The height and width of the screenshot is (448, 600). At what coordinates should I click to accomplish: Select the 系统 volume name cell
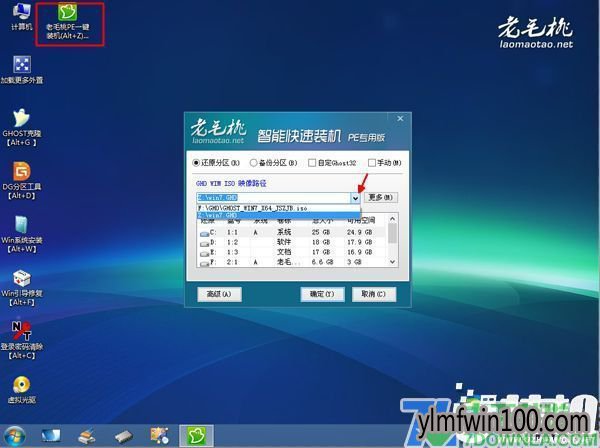[284, 232]
